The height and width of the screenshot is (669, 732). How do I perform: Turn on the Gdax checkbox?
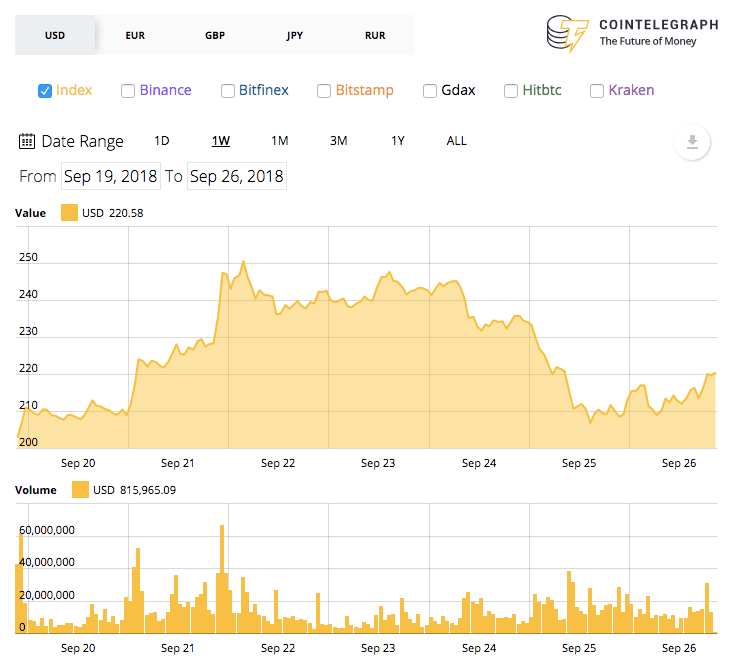tap(430, 91)
